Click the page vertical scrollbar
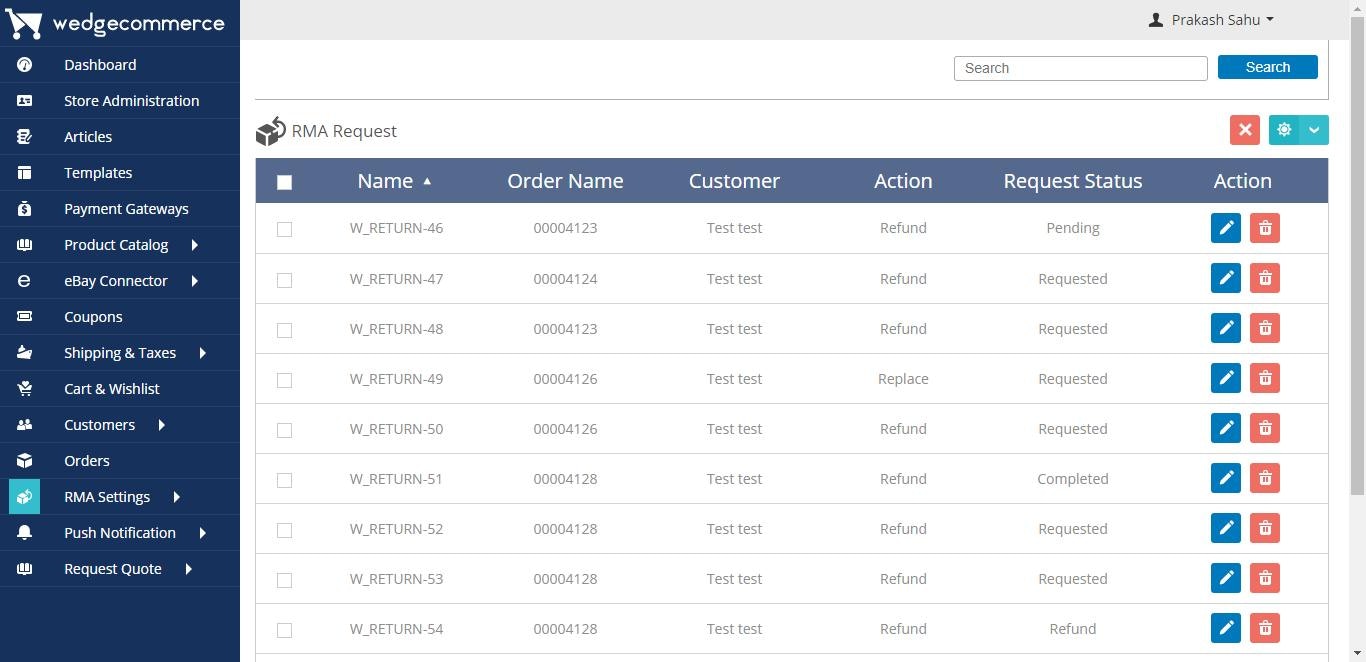The width and height of the screenshot is (1366, 662). pyautogui.click(x=1357, y=257)
